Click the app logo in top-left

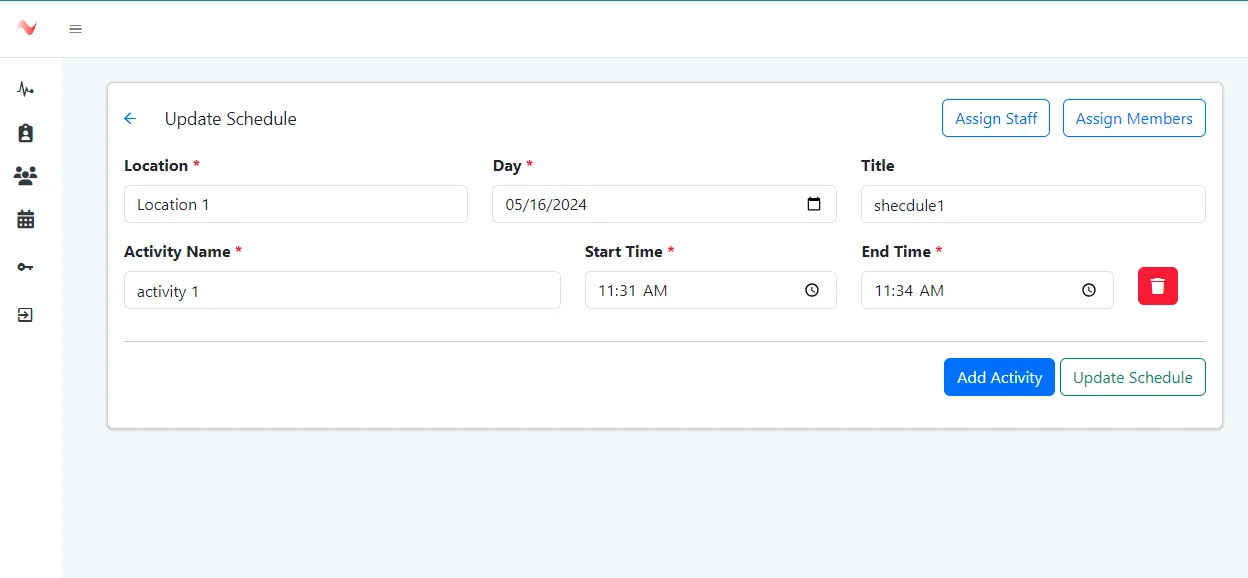tap(27, 28)
